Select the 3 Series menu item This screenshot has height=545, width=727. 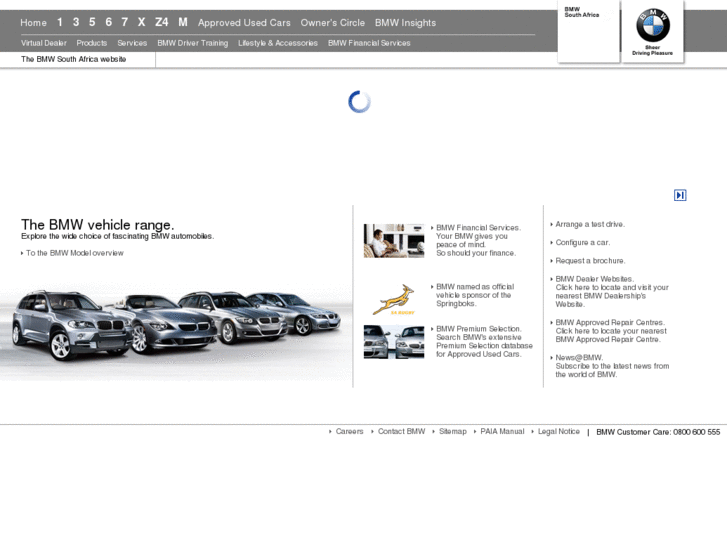point(76,22)
